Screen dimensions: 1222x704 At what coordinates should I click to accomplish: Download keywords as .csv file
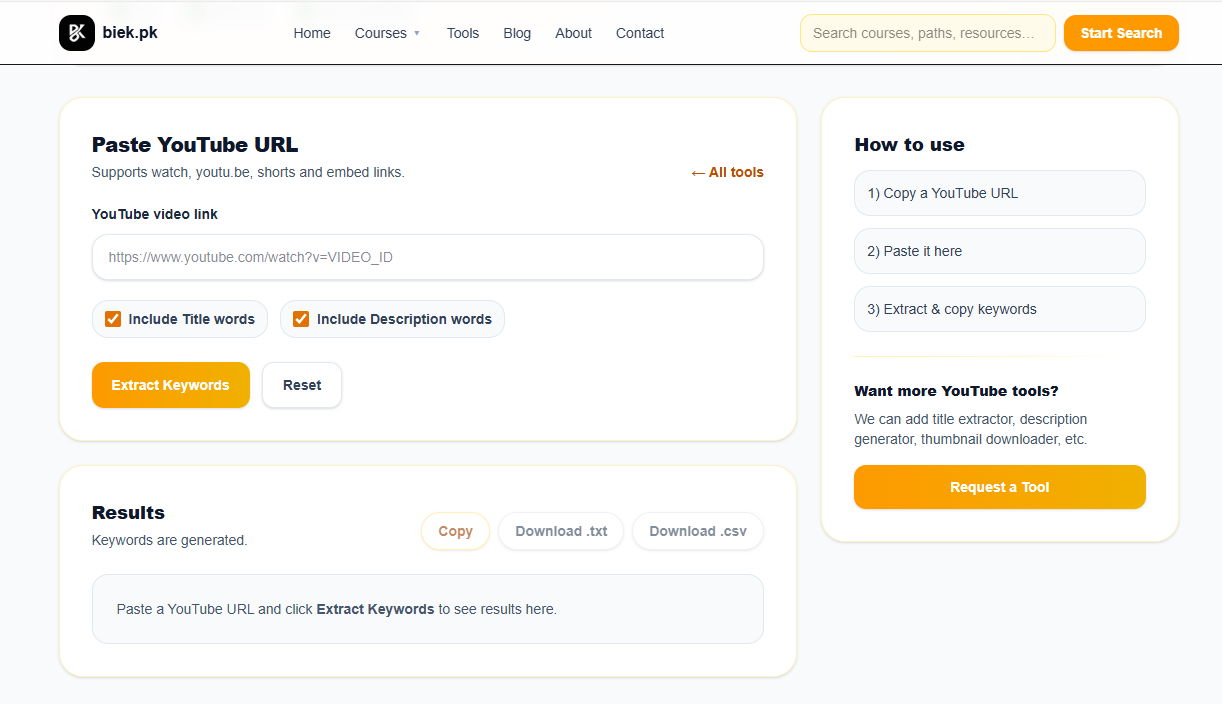click(697, 531)
